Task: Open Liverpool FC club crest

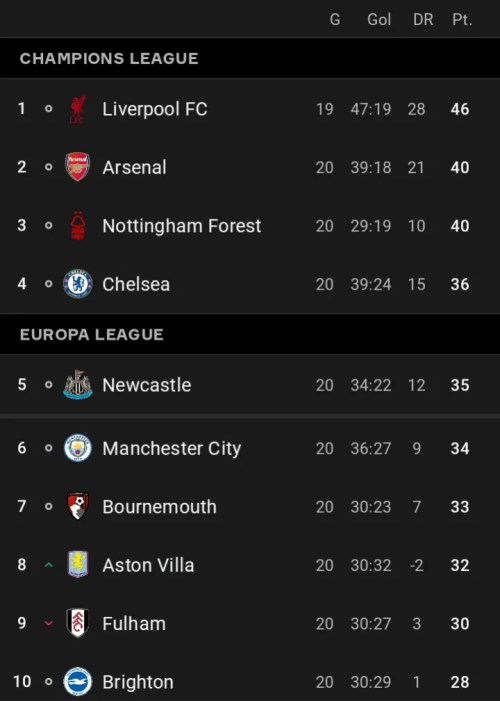Action: click(78, 109)
